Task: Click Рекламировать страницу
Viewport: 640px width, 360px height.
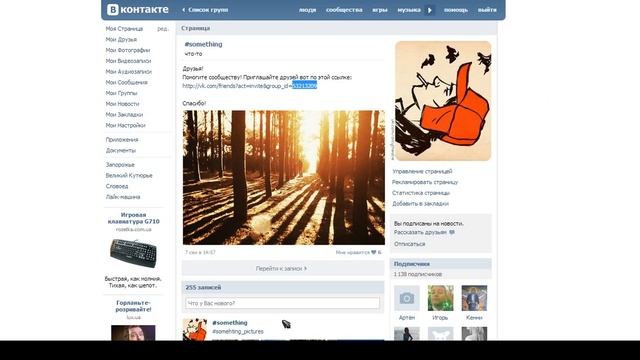Action: [x=425, y=182]
